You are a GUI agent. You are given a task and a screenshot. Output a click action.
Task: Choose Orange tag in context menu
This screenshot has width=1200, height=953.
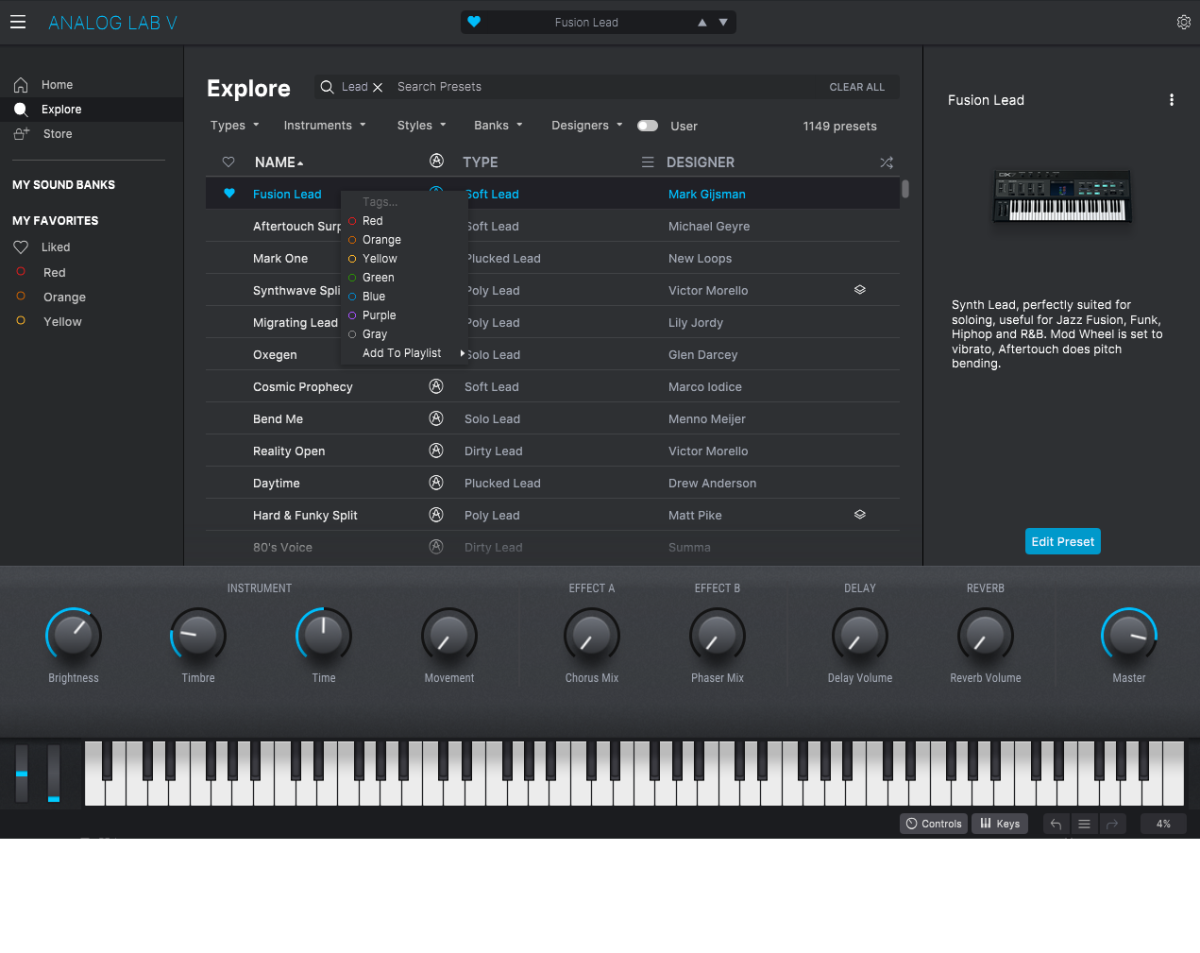[x=404, y=240]
